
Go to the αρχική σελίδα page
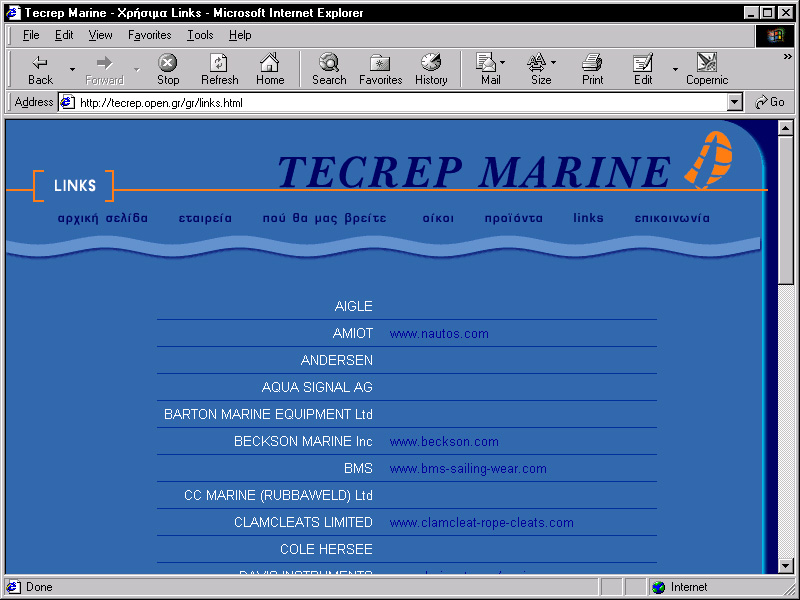[103, 218]
